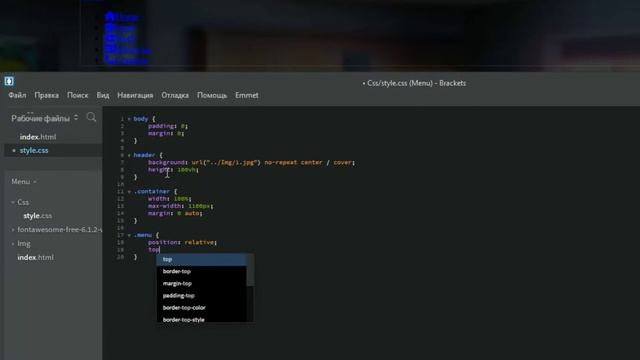Image resolution: width=640 pixels, height=360 pixels.
Task: Expand the fontawesome-free-6.1.2 folder
Action: point(13,230)
